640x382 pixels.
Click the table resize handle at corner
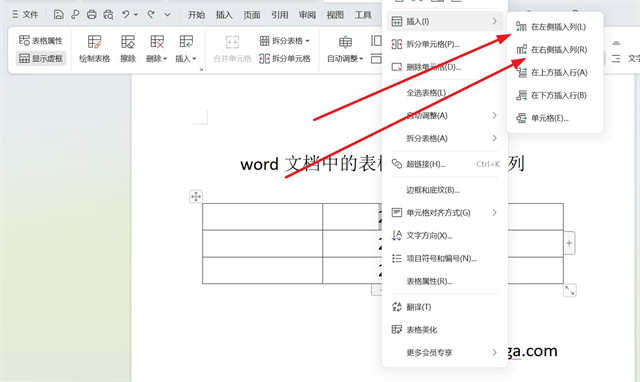(x=570, y=291)
